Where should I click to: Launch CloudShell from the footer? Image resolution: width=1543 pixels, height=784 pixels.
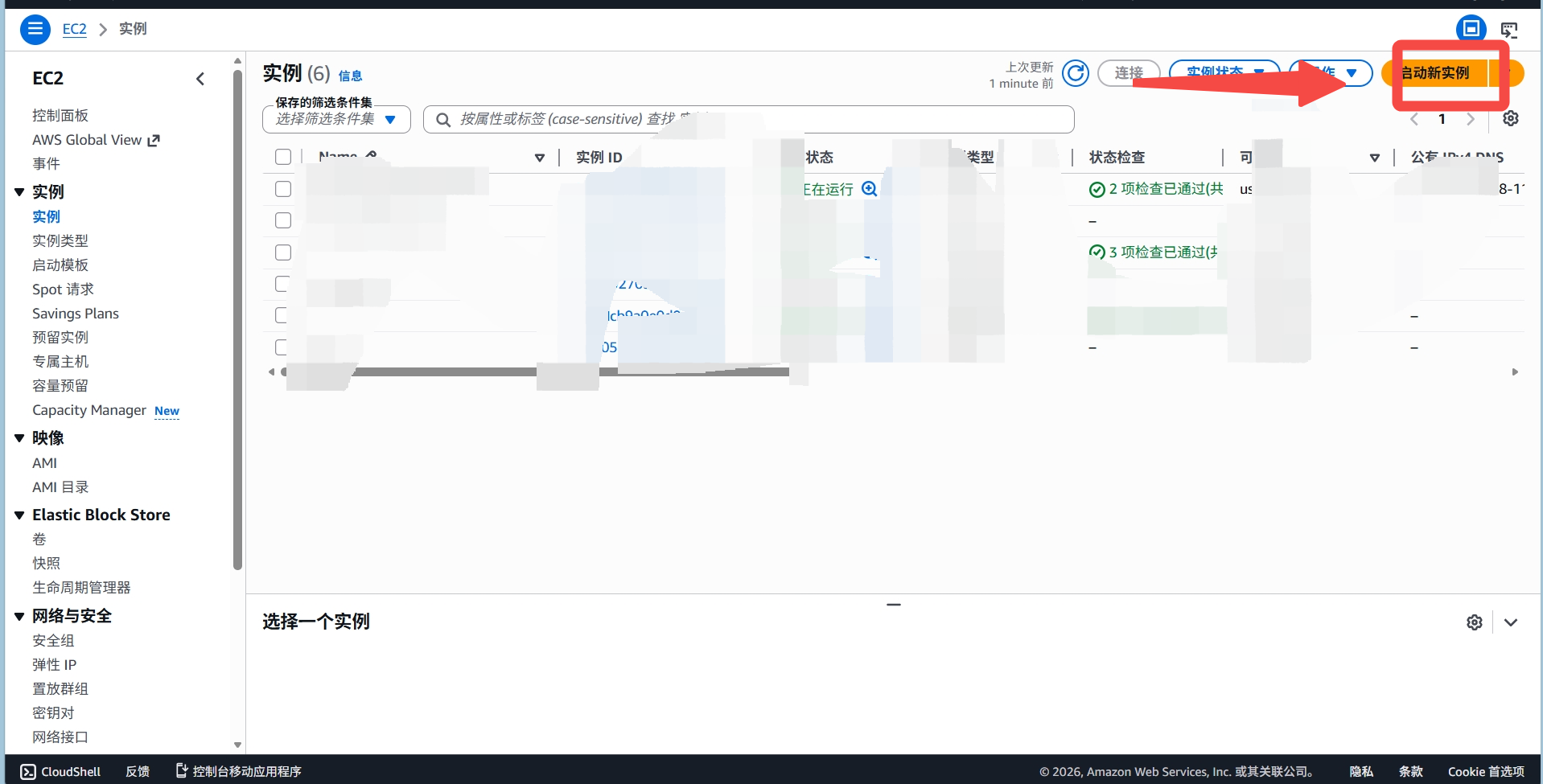[x=60, y=772]
